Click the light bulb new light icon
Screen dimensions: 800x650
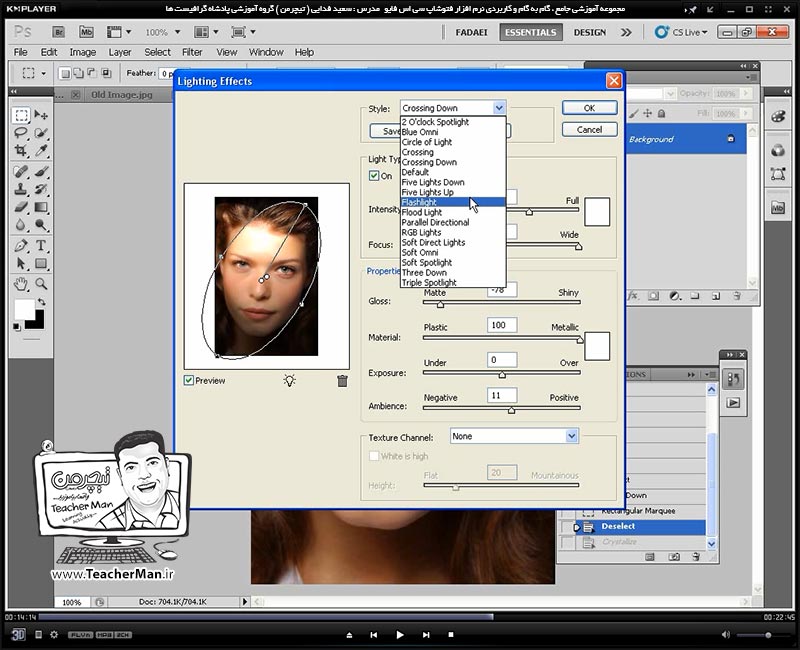[290, 381]
